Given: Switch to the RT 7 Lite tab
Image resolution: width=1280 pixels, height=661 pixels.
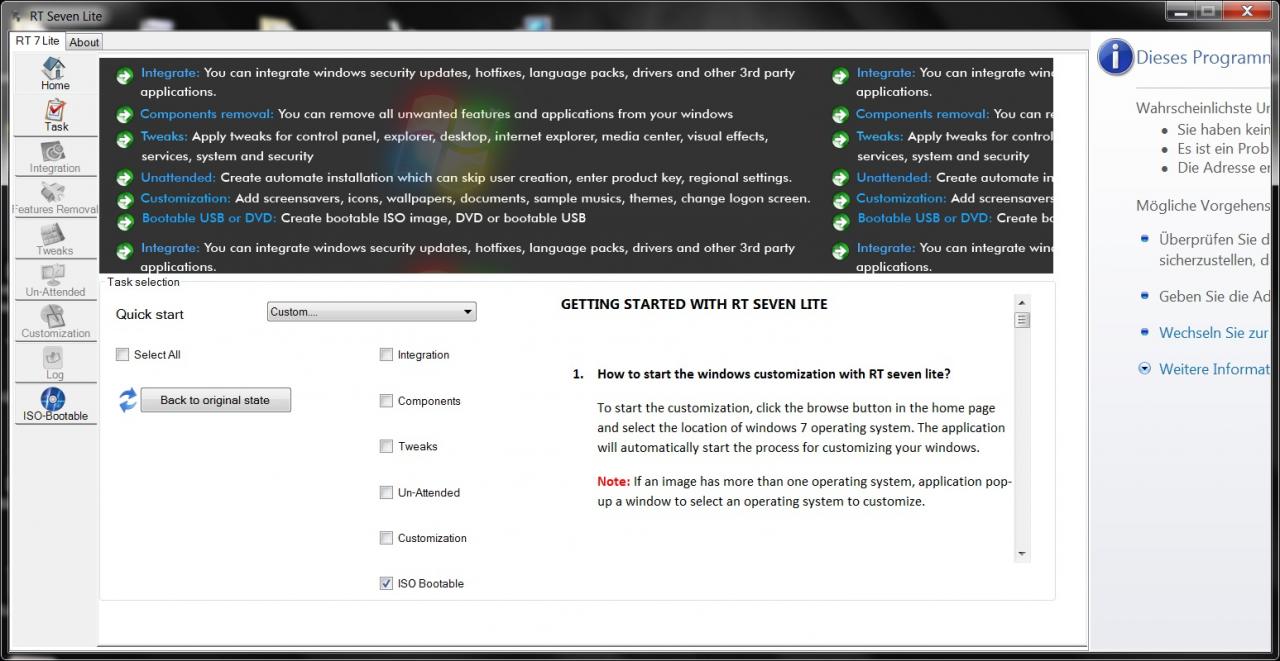Looking at the screenshot, I should point(37,41).
